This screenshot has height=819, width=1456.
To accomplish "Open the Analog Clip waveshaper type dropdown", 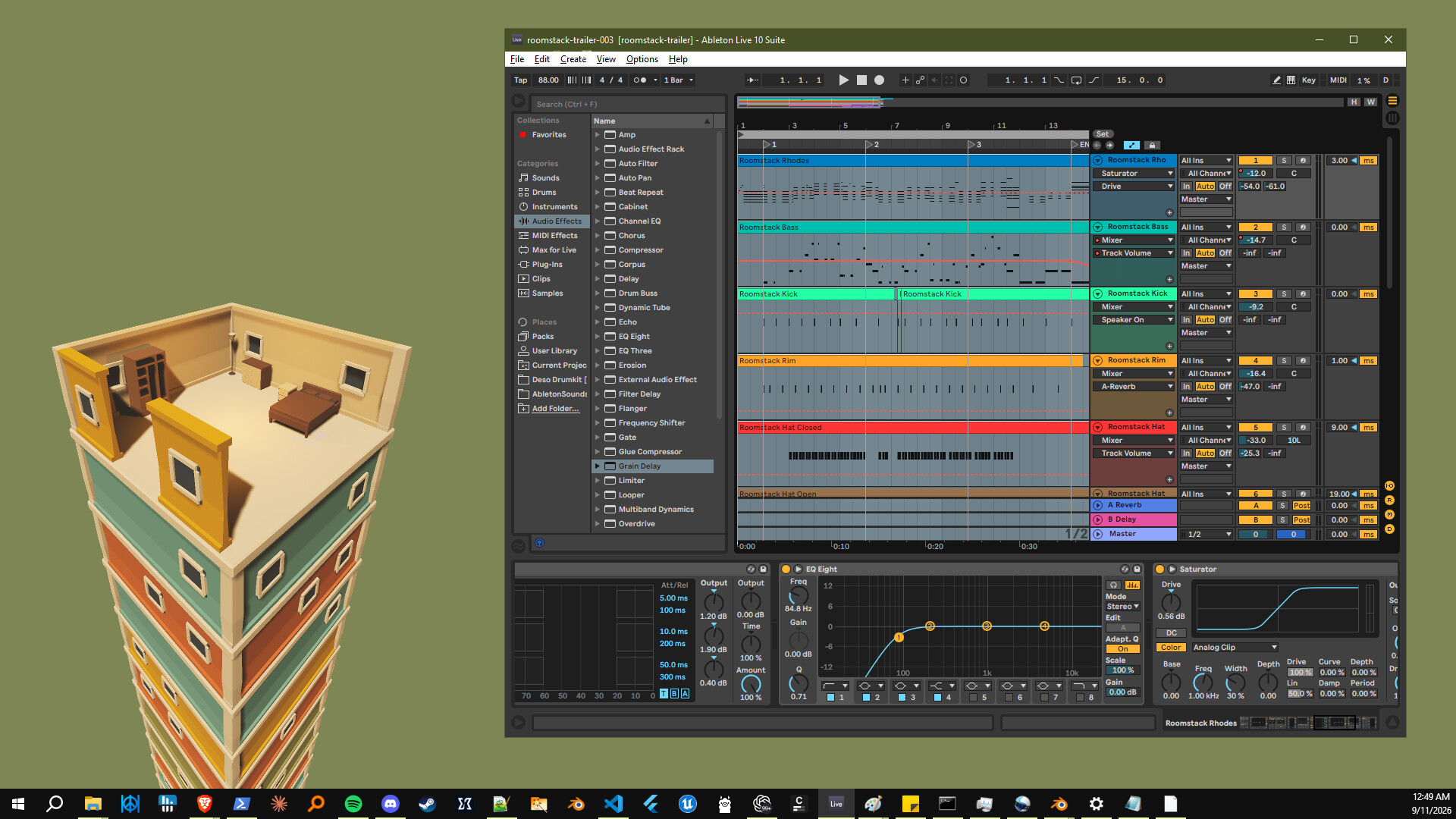I will coord(1235,648).
